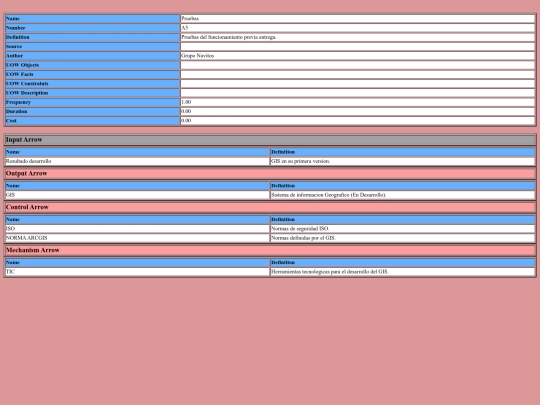
Task: Click the empty UOW Description value cell
Action: (x=357, y=93)
